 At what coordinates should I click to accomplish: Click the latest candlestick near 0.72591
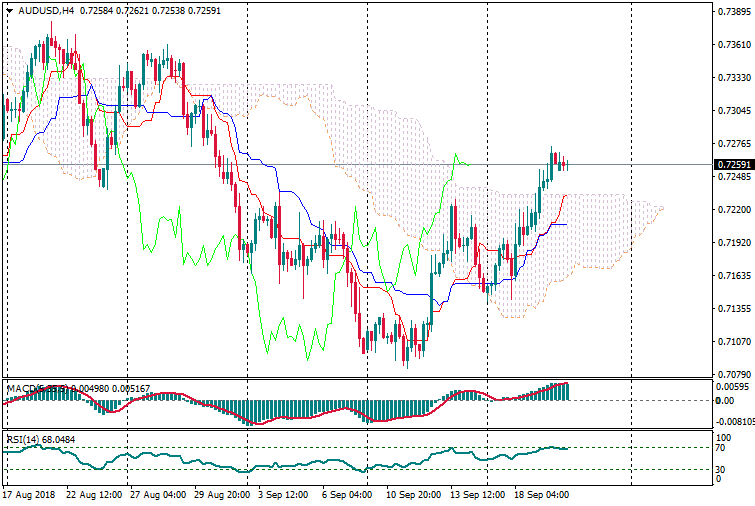pos(566,164)
